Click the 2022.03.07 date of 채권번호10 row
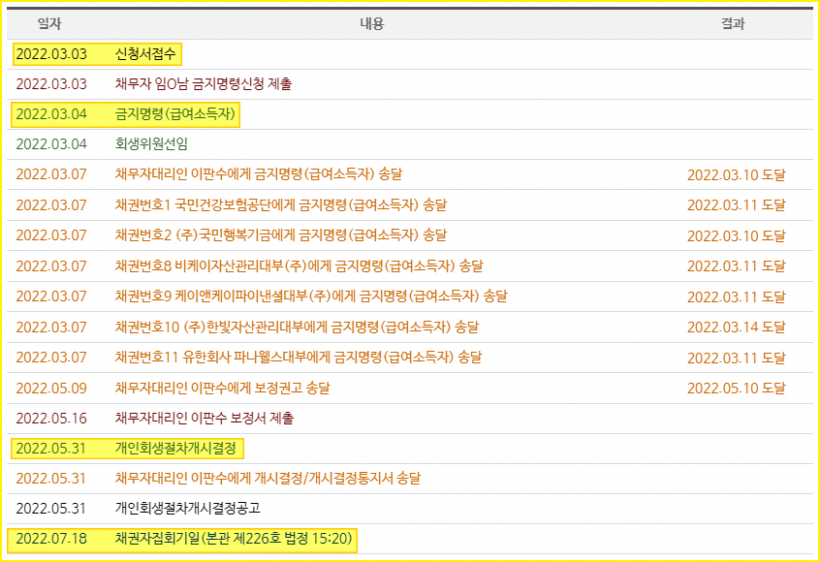The image size is (820, 562). pos(51,327)
